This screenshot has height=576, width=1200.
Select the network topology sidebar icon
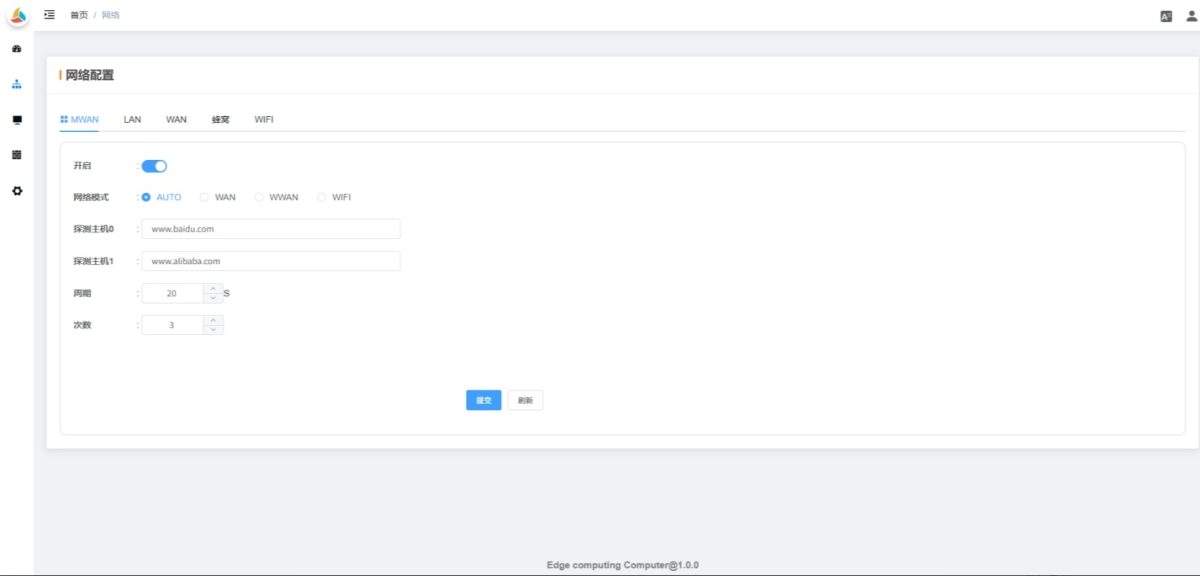16,84
